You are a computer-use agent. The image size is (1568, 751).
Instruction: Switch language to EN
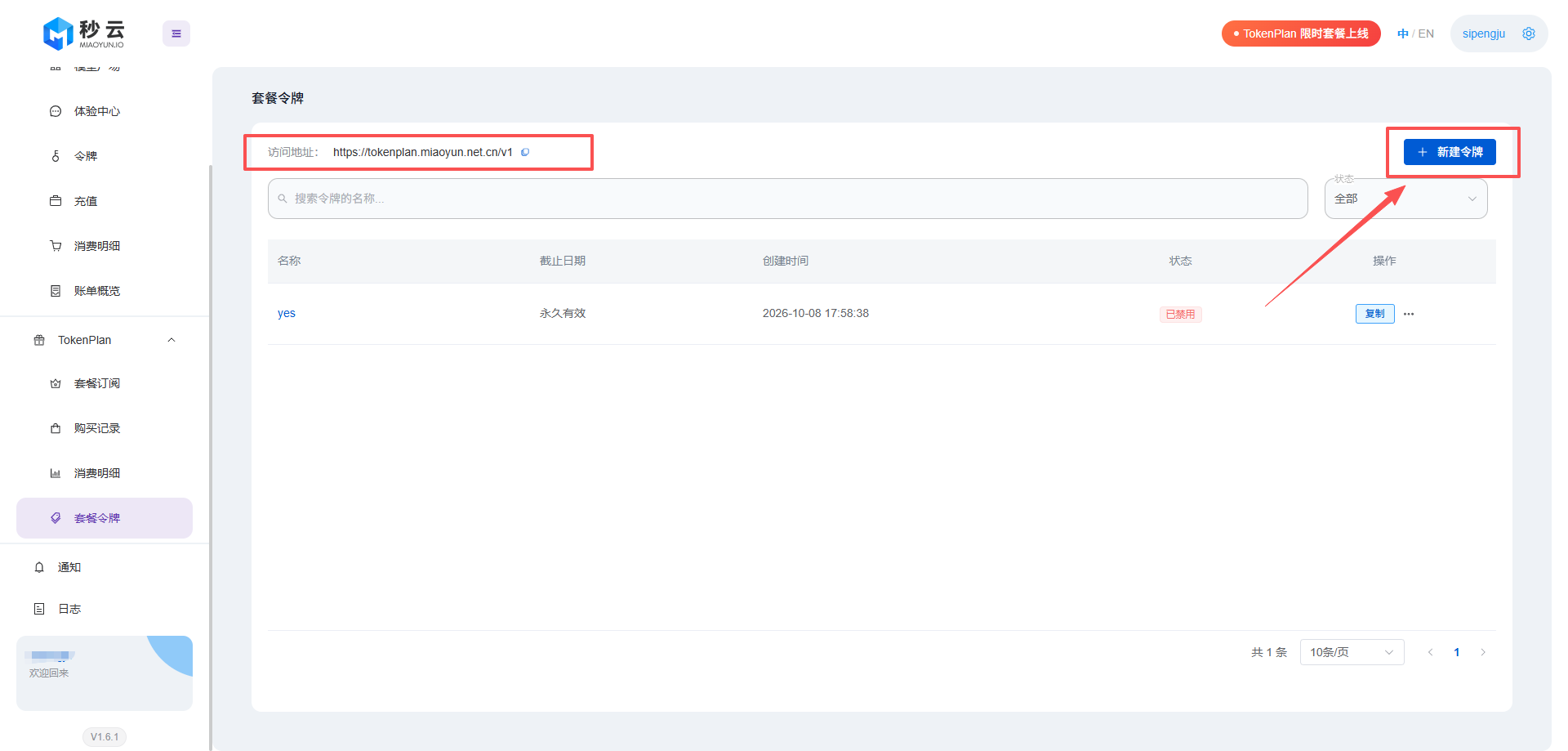(1426, 34)
